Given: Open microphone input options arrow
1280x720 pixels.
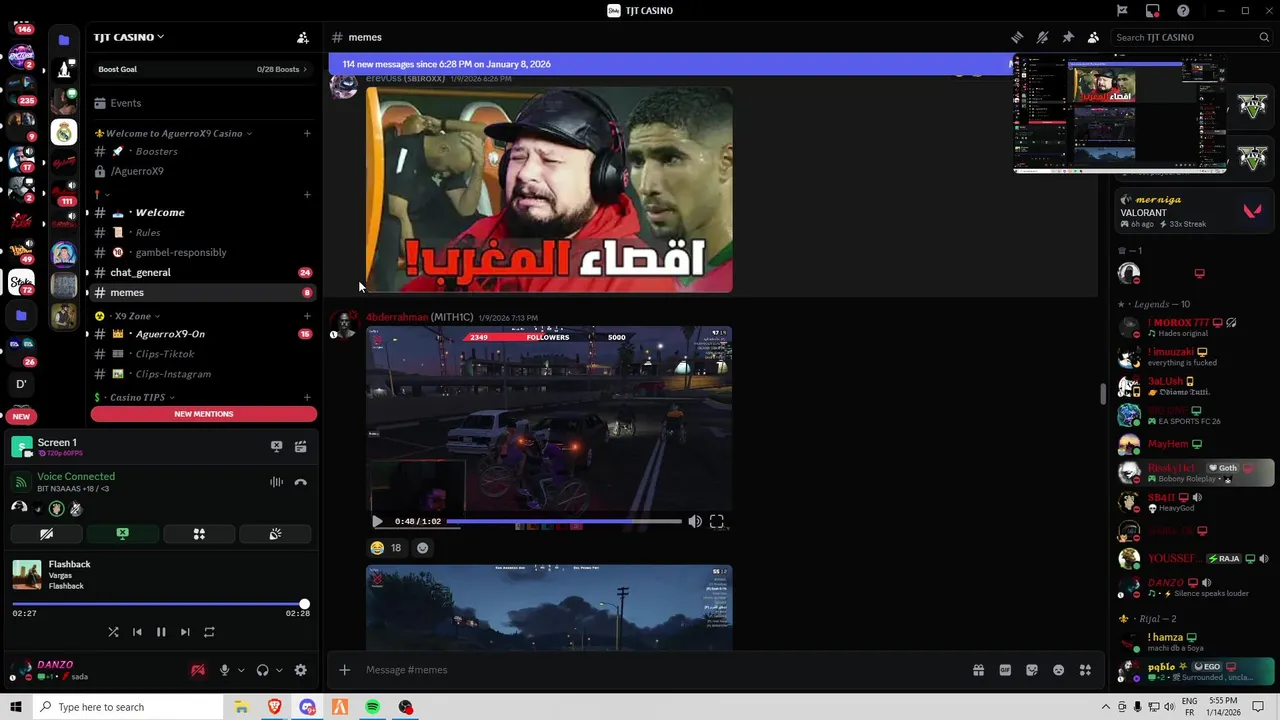Looking at the screenshot, I should click(x=241, y=670).
